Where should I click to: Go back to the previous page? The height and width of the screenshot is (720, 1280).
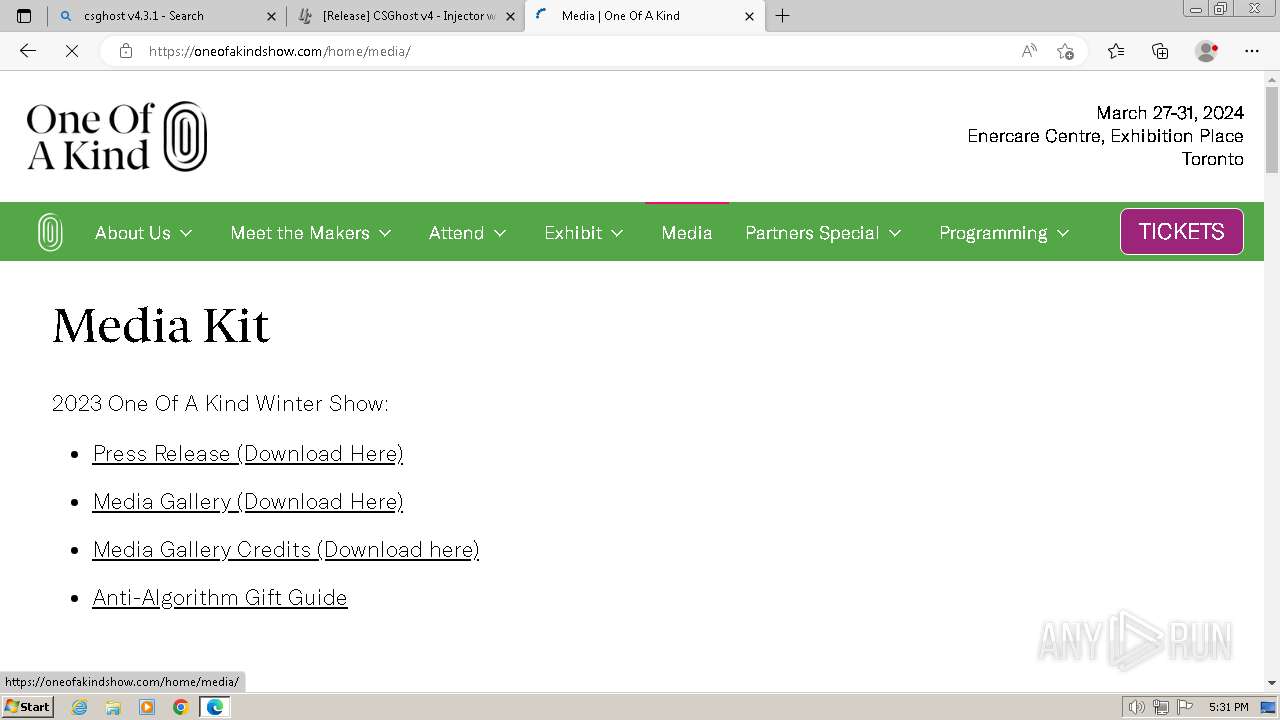[28, 51]
